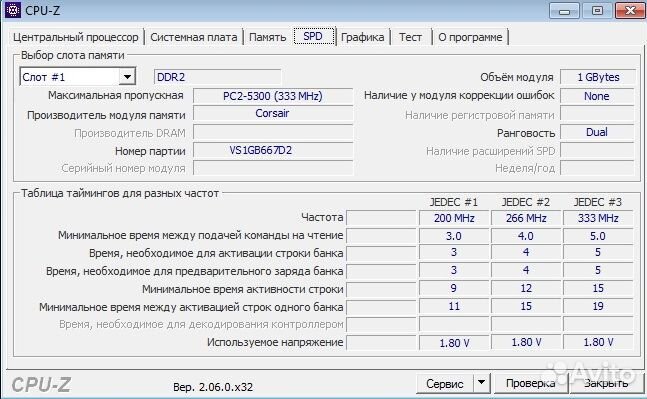
Task: Click the None error correction field
Action: point(597,96)
